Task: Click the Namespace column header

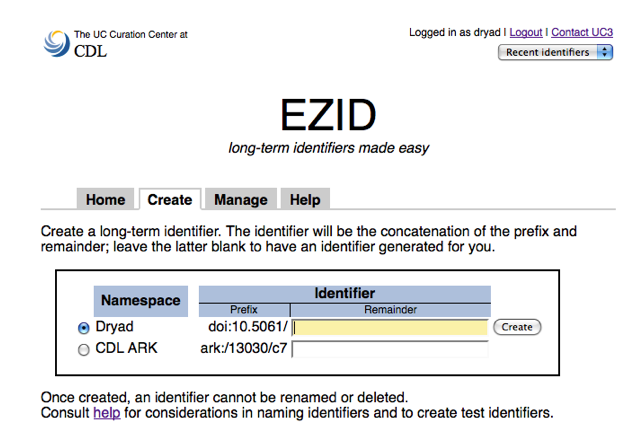Action: [x=141, y=301]
